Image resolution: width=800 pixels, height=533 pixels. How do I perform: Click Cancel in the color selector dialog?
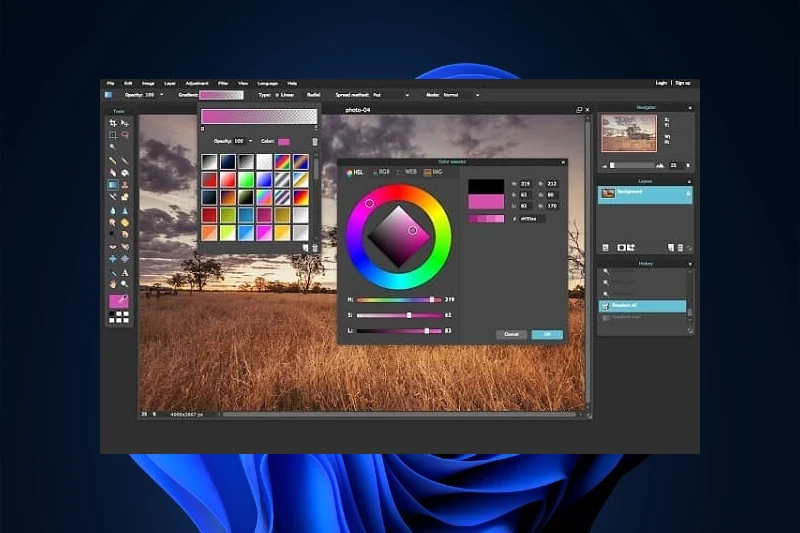point(511,334)
